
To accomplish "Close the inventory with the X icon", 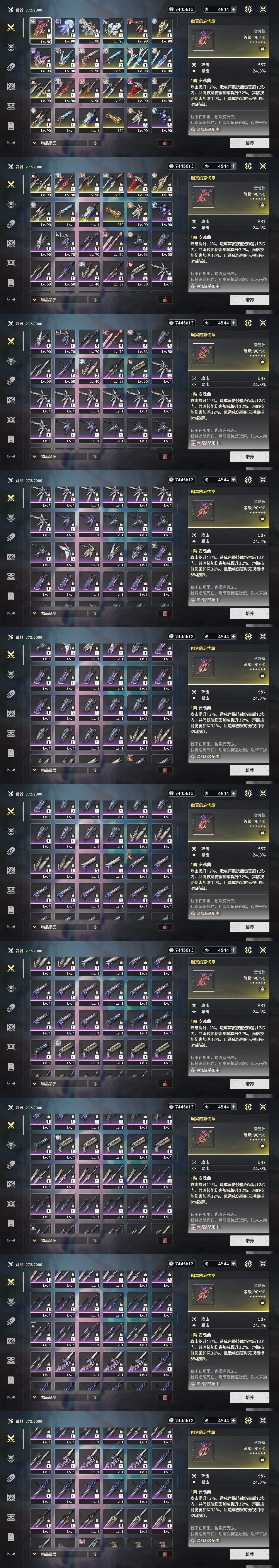I will point(263,9).
